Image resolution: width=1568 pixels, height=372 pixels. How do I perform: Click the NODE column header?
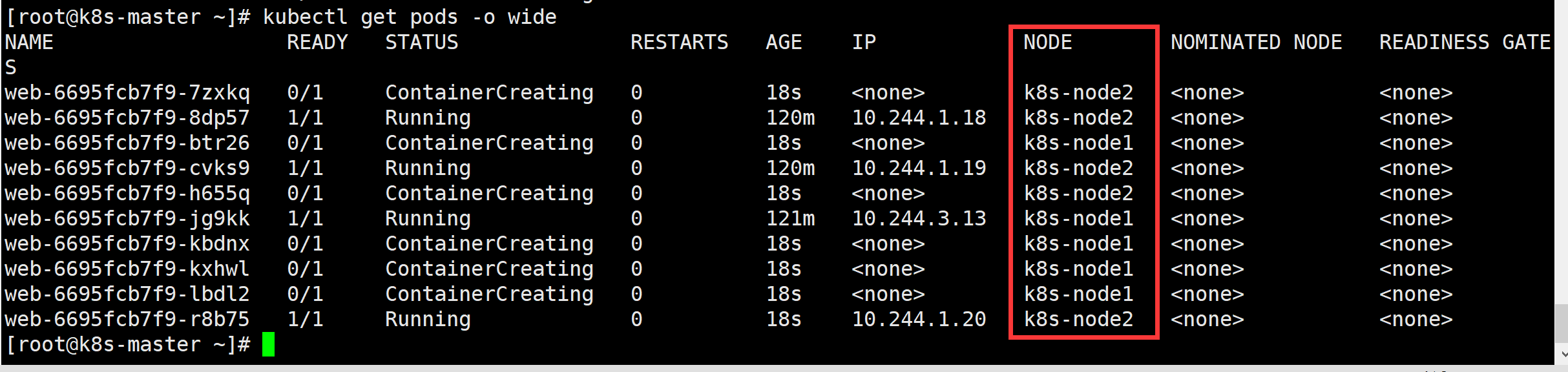click(x=1047, y=43)
